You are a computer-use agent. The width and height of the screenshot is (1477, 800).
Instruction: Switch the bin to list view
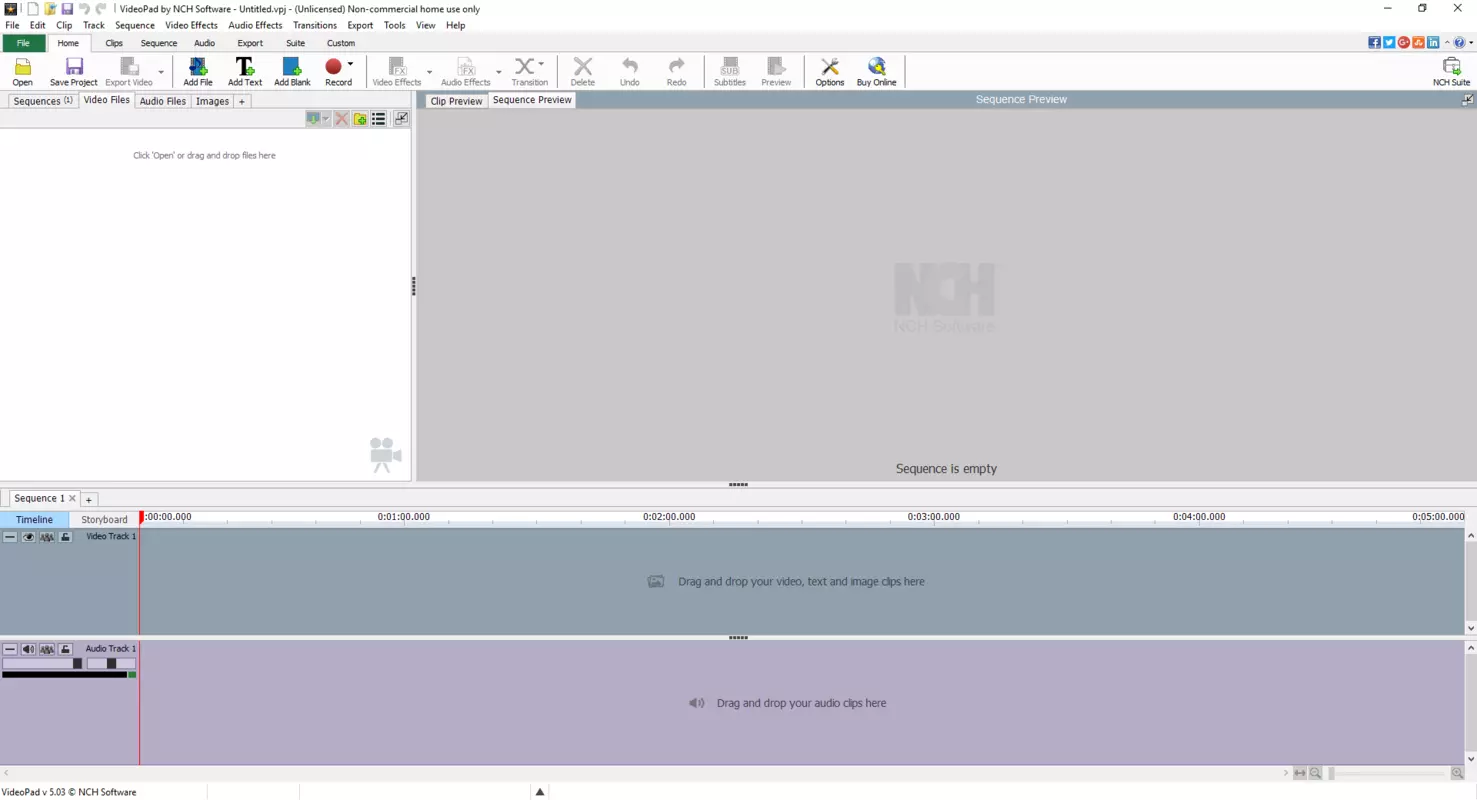pos(378,119)
